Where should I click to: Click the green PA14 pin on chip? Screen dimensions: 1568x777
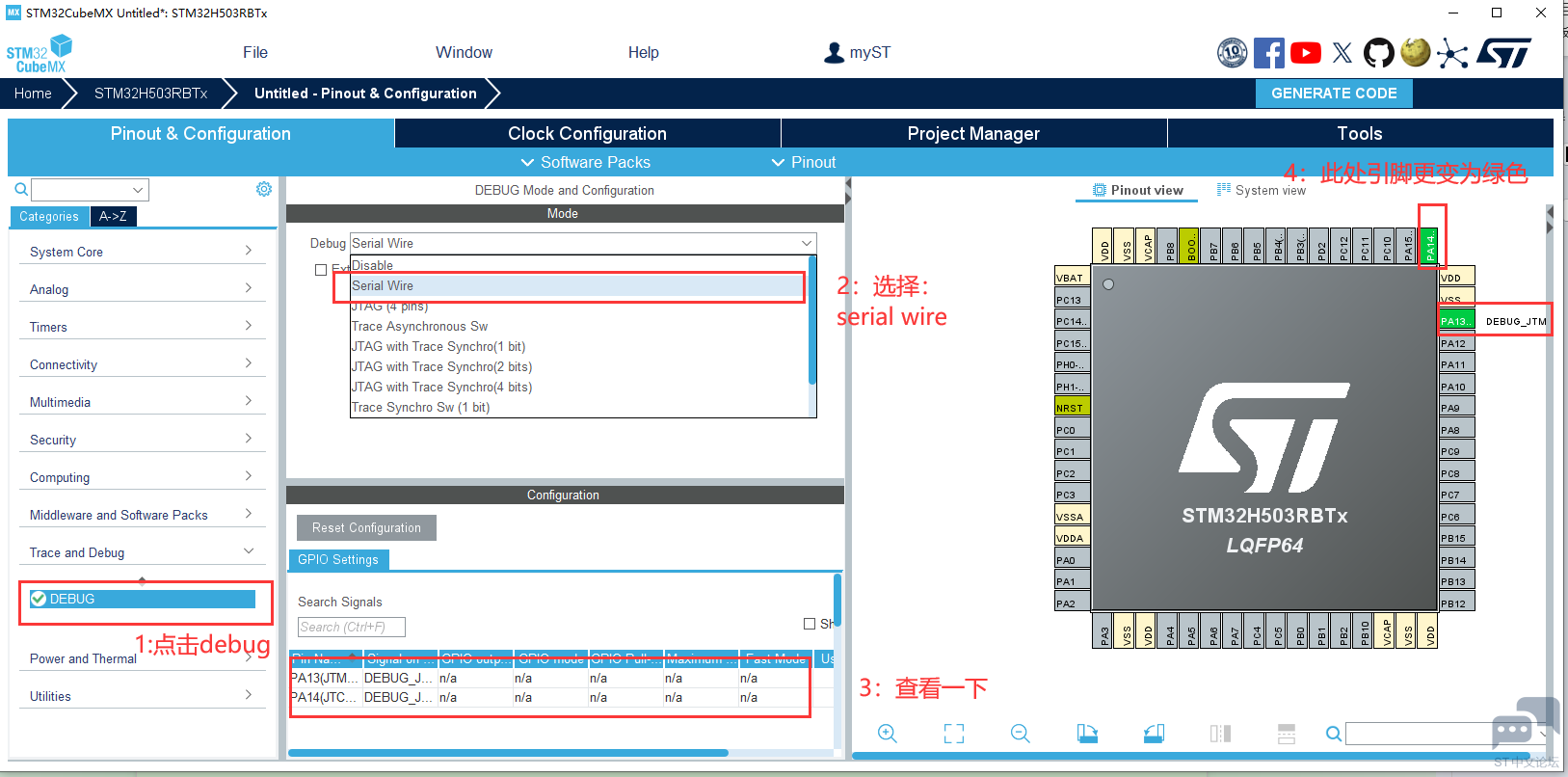pyautogui.click(x=1430, y=246)
